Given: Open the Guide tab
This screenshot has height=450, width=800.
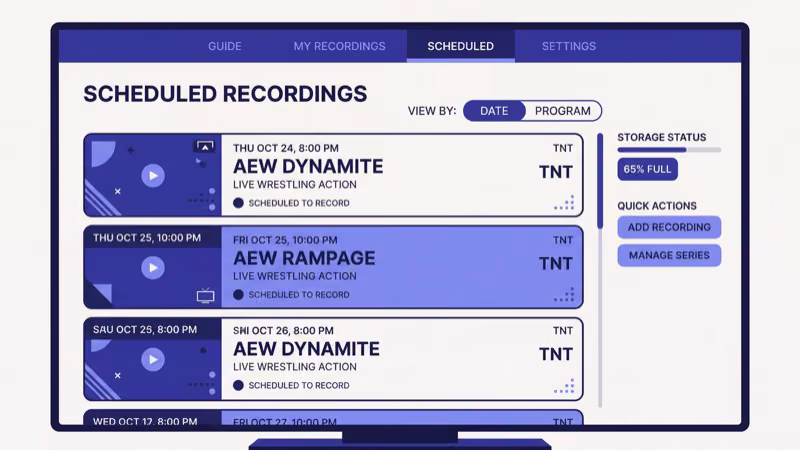Looking at the screenshot, I should tap(225, 46).
